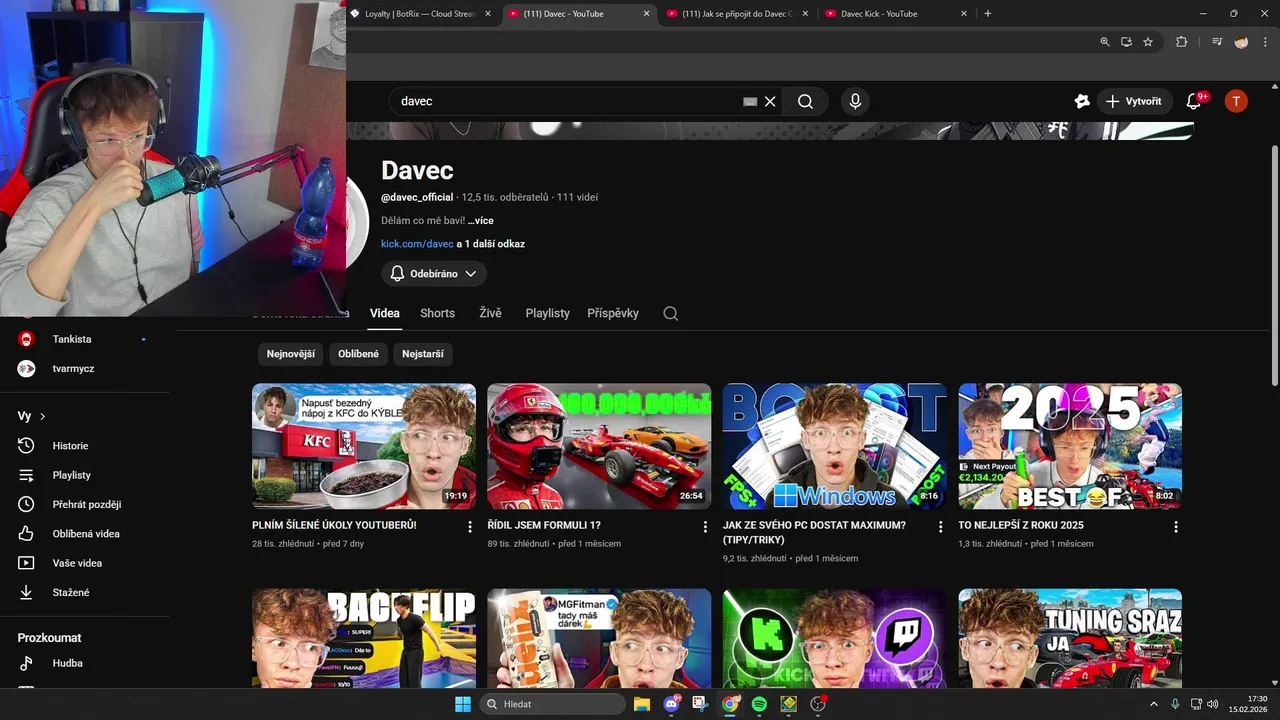
Task: Select the Videa tab
Action: pyautogui.click(x=385, y=313)
